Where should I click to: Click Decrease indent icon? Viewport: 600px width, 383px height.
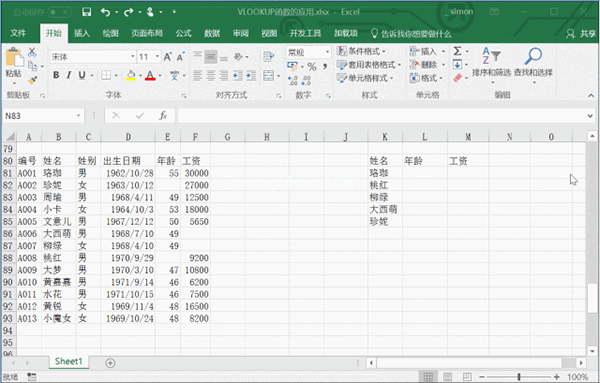click(x=238, y=75)
